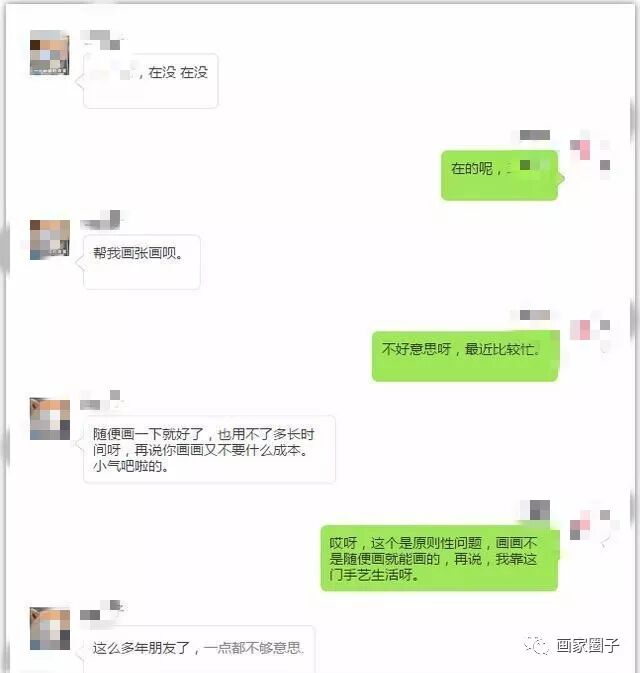Select the '帮我画张画呗。' message bubble
The width and height of the screenshot is (640, 673).
142,262
